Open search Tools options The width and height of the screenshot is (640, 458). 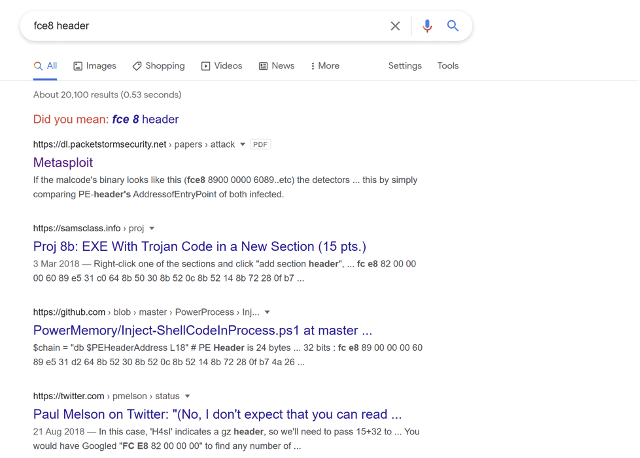(448, 66)
